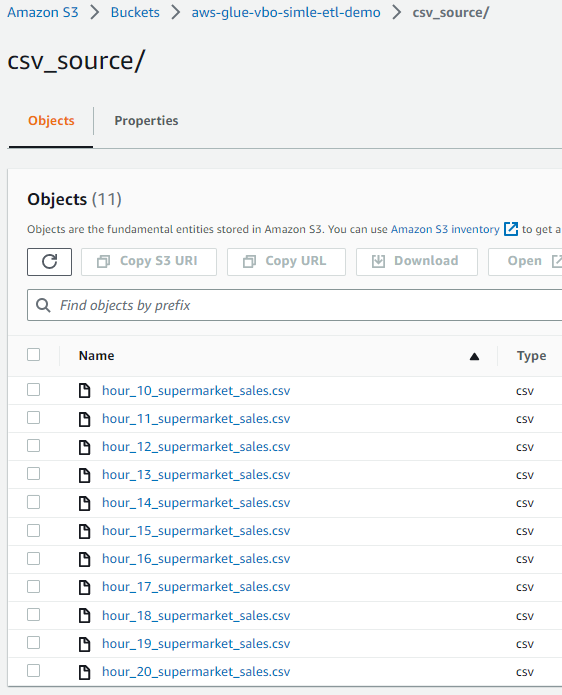
Task: Click the file icon beside hour_19_supermarket_sales.csv
Action: tap(84, 644)
